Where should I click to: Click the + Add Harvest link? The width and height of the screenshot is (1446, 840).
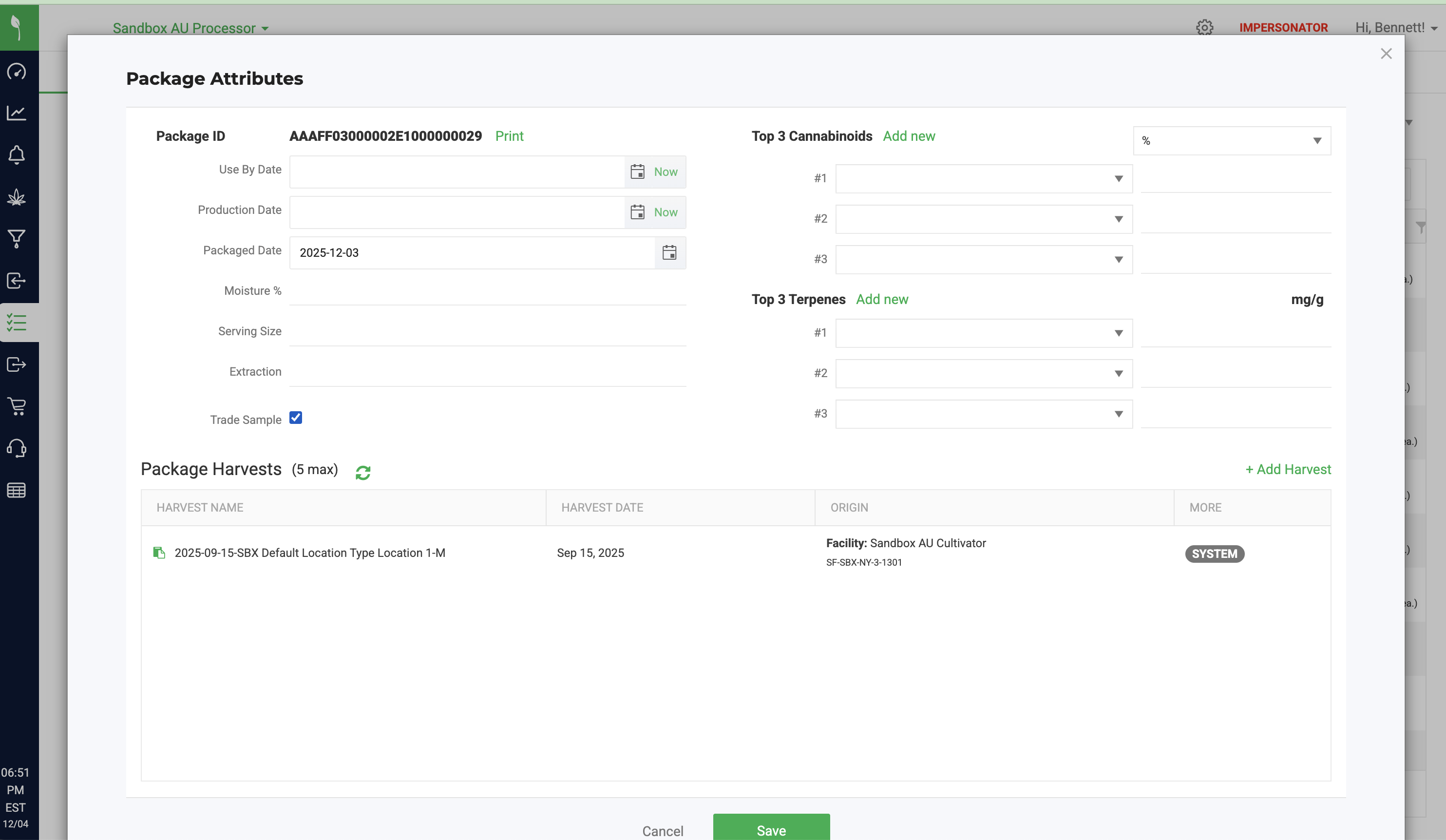(1288, 469)
